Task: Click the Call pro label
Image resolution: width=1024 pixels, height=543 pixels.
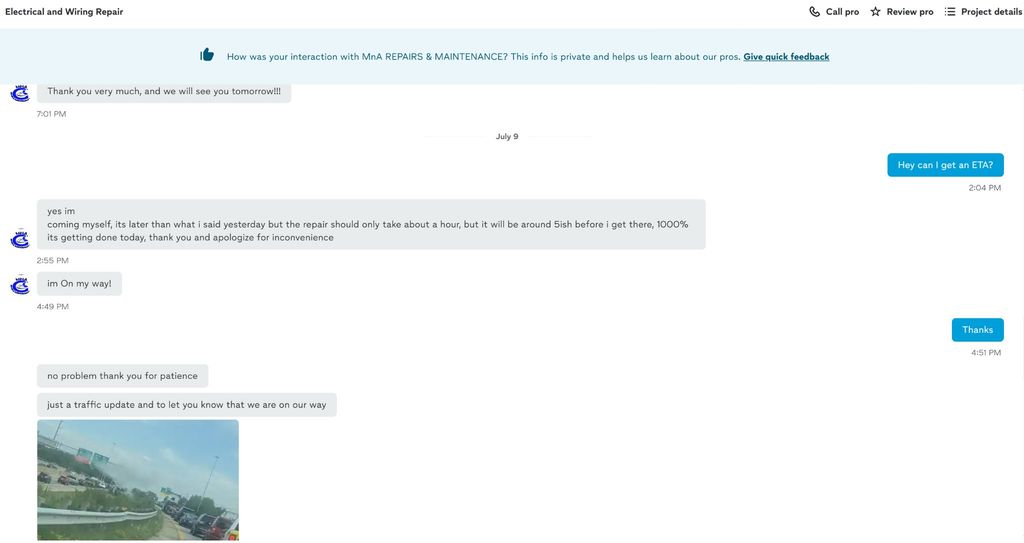Action: (x=842, y=12)
